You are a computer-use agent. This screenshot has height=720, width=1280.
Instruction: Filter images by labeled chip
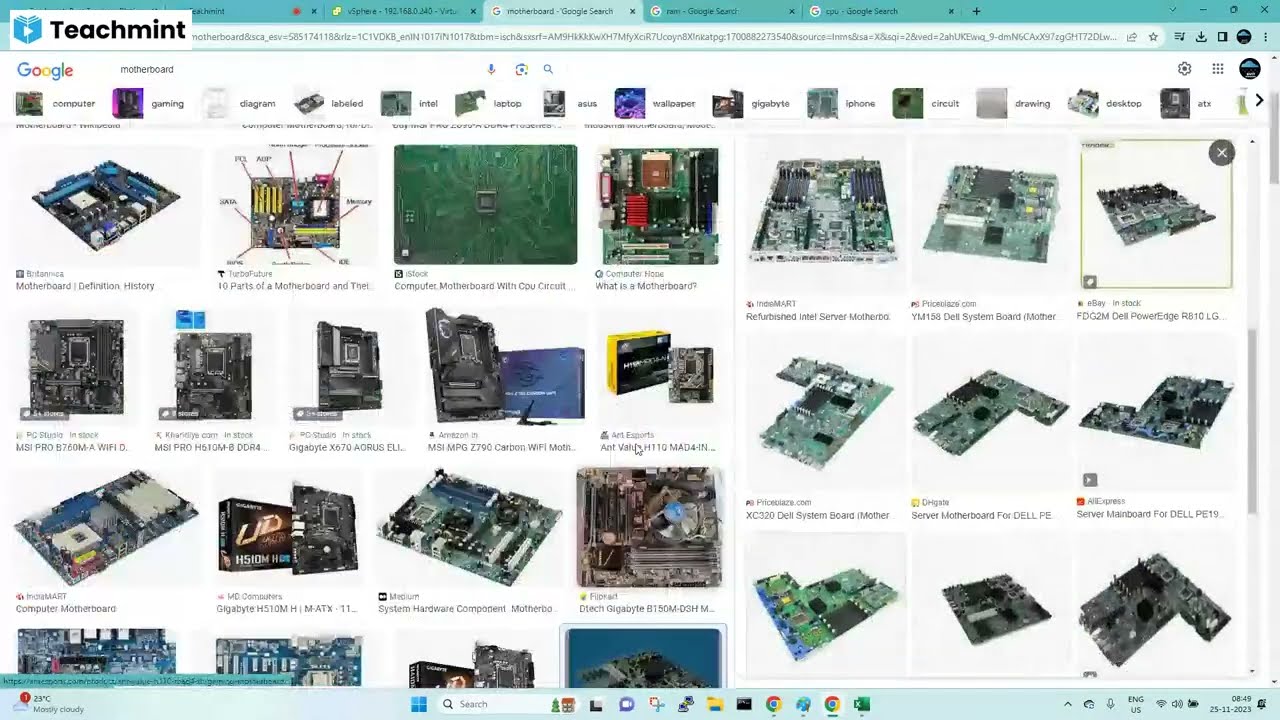click(x=329, y=103)
